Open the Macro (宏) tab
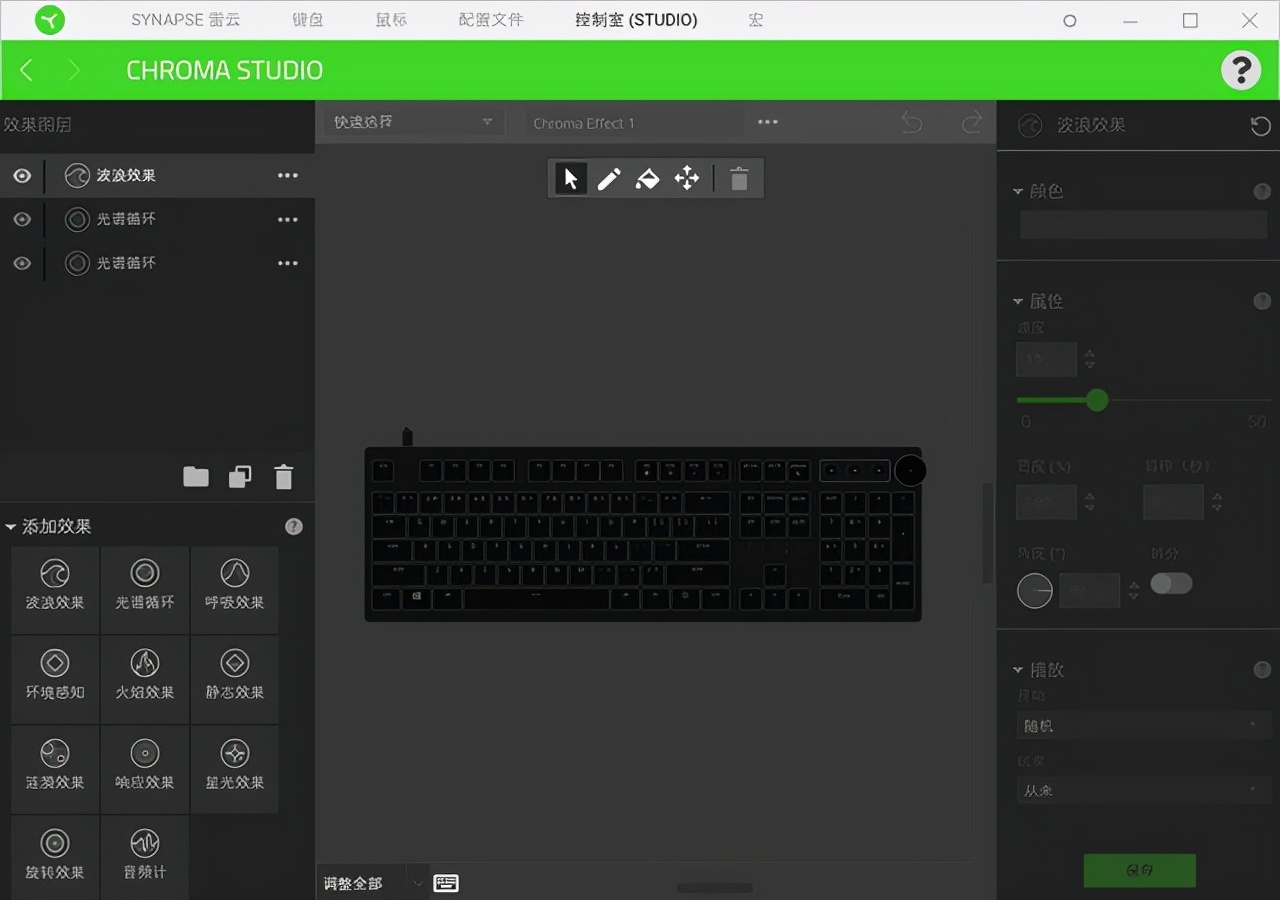Screen dimensions: 1280x900 (756, 20)
